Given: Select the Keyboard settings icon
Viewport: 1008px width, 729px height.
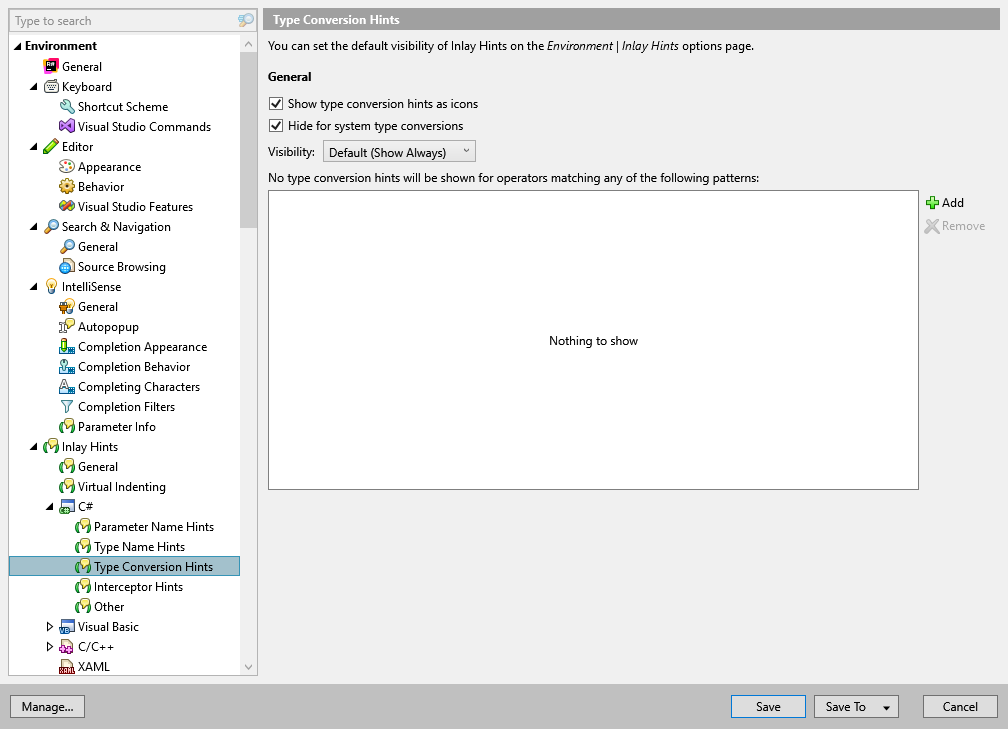Looking at the screenshot, I should pos(53,86).
